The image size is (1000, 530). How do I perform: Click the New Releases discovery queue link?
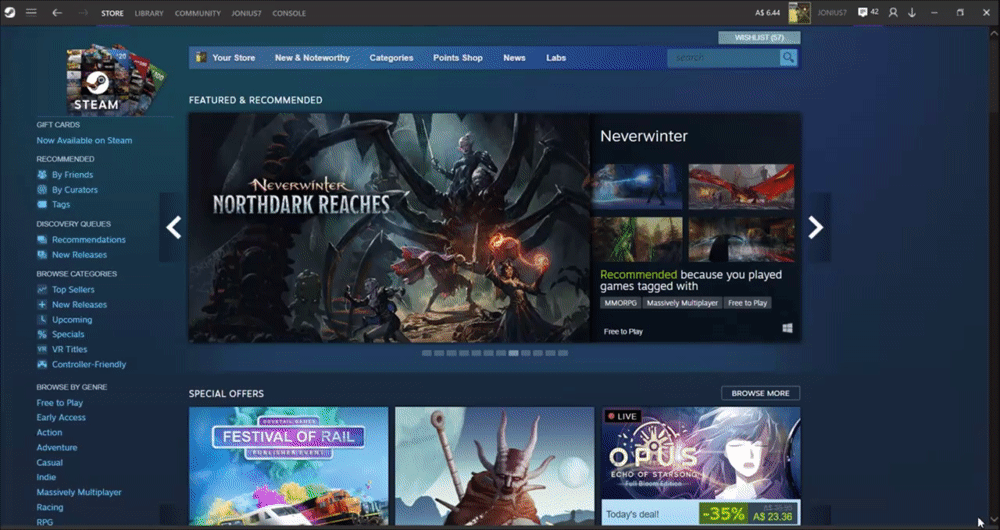79,254
